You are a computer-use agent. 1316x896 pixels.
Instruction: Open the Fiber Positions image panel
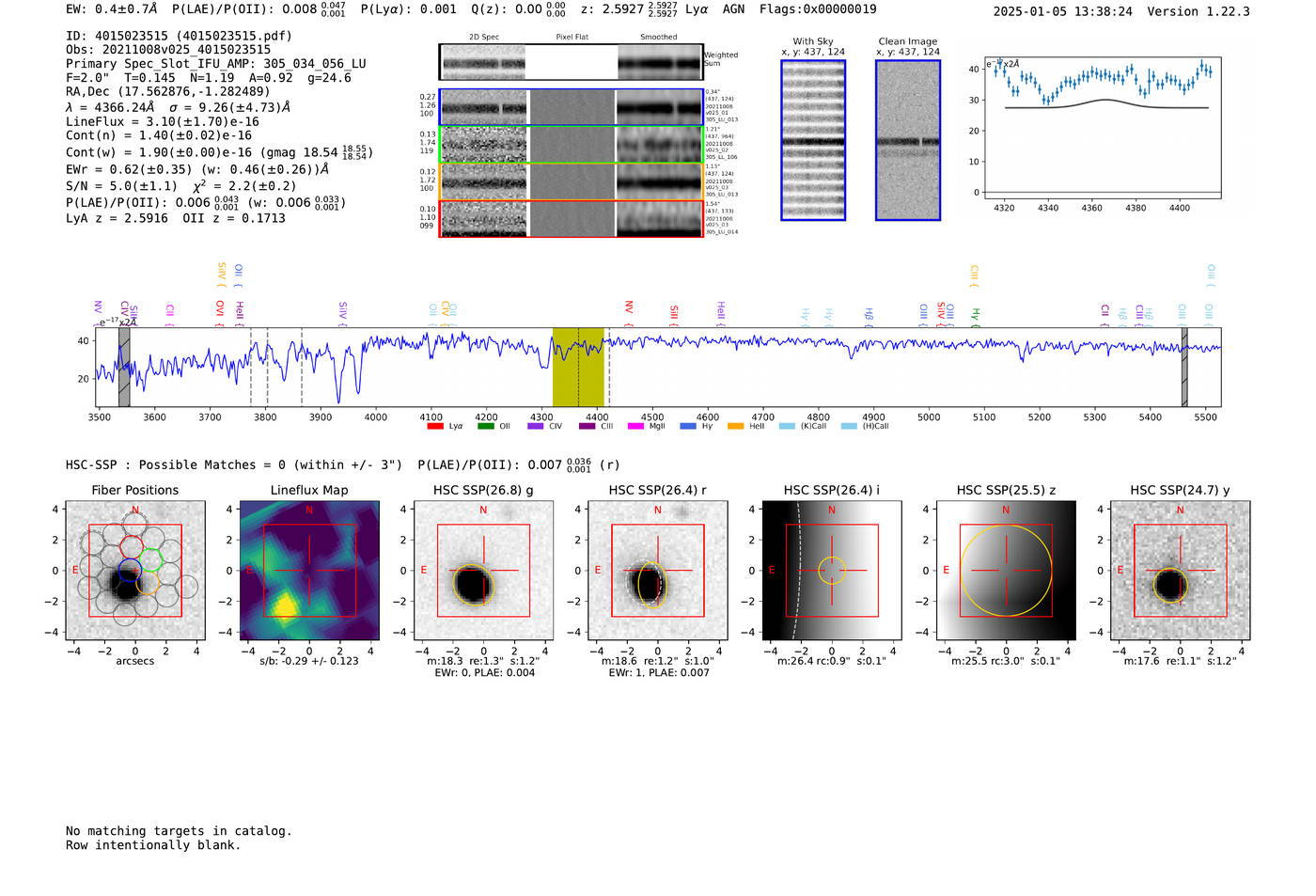point(135,571)
